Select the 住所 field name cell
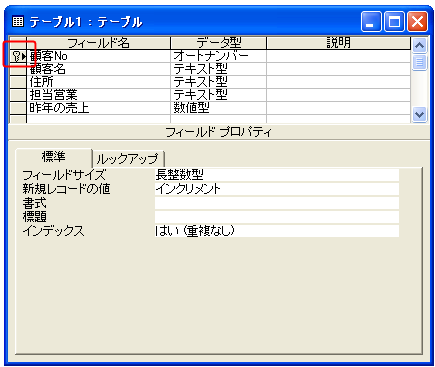This screenshot has width=435, height=367. tap(99, 82)
